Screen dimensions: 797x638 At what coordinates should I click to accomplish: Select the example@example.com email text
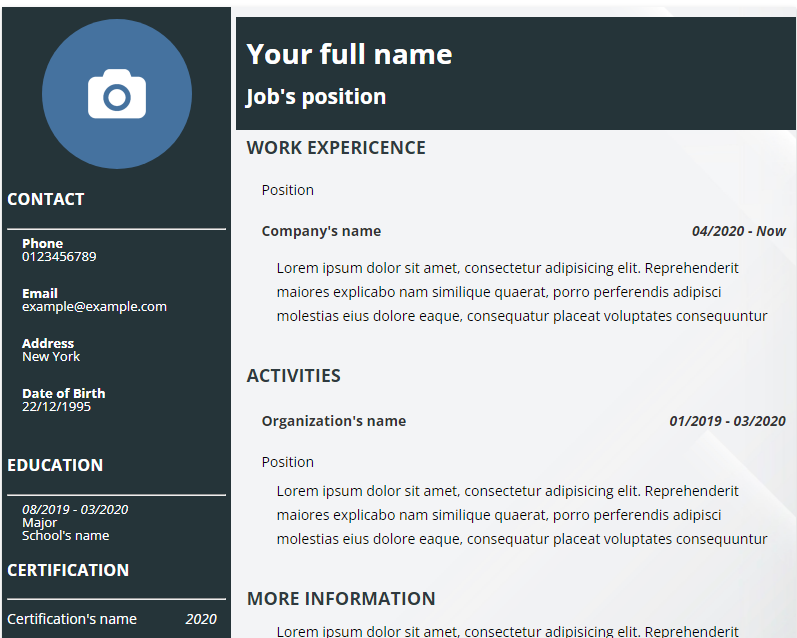click(x=94, y=307)
